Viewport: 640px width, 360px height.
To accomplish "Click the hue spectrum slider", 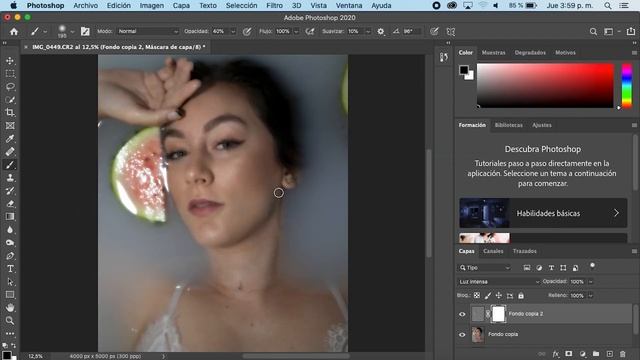I will click(x=627, y=86).
